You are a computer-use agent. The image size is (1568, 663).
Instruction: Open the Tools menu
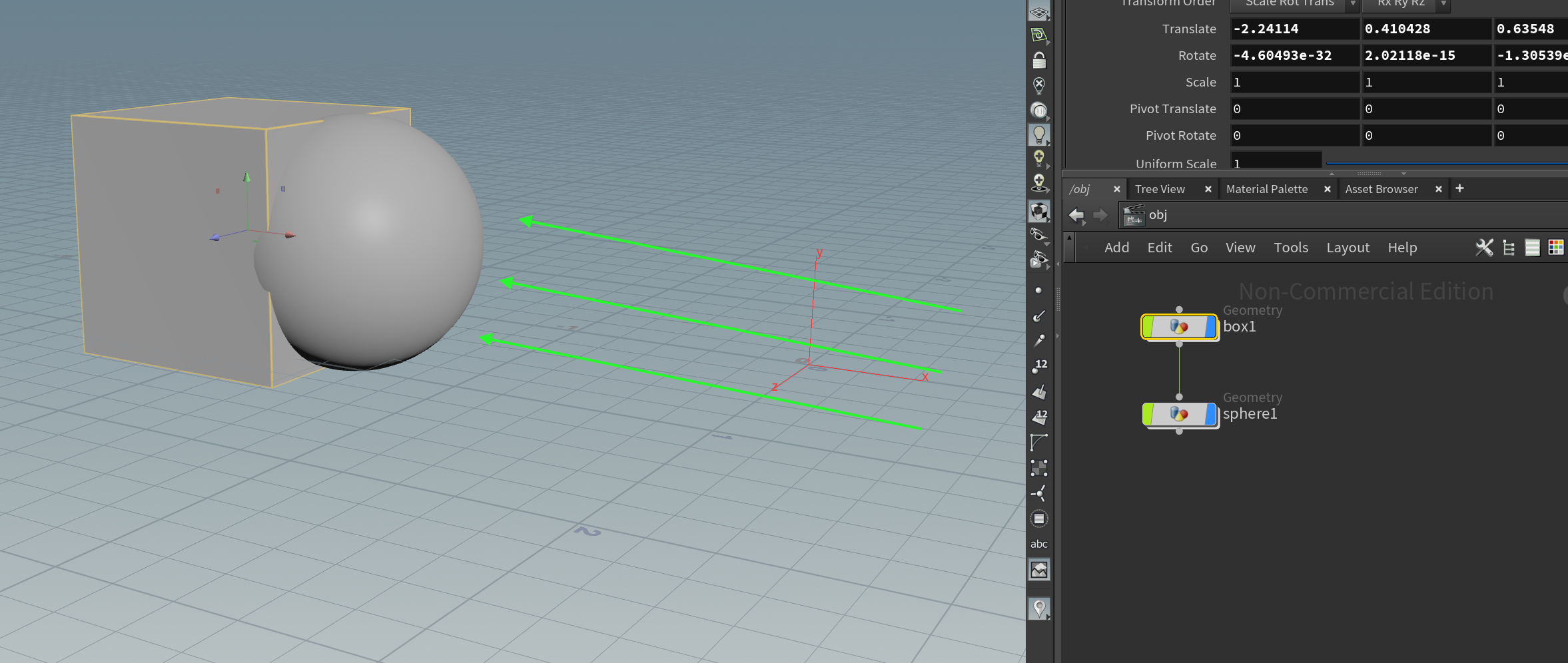coord(1291,248)
